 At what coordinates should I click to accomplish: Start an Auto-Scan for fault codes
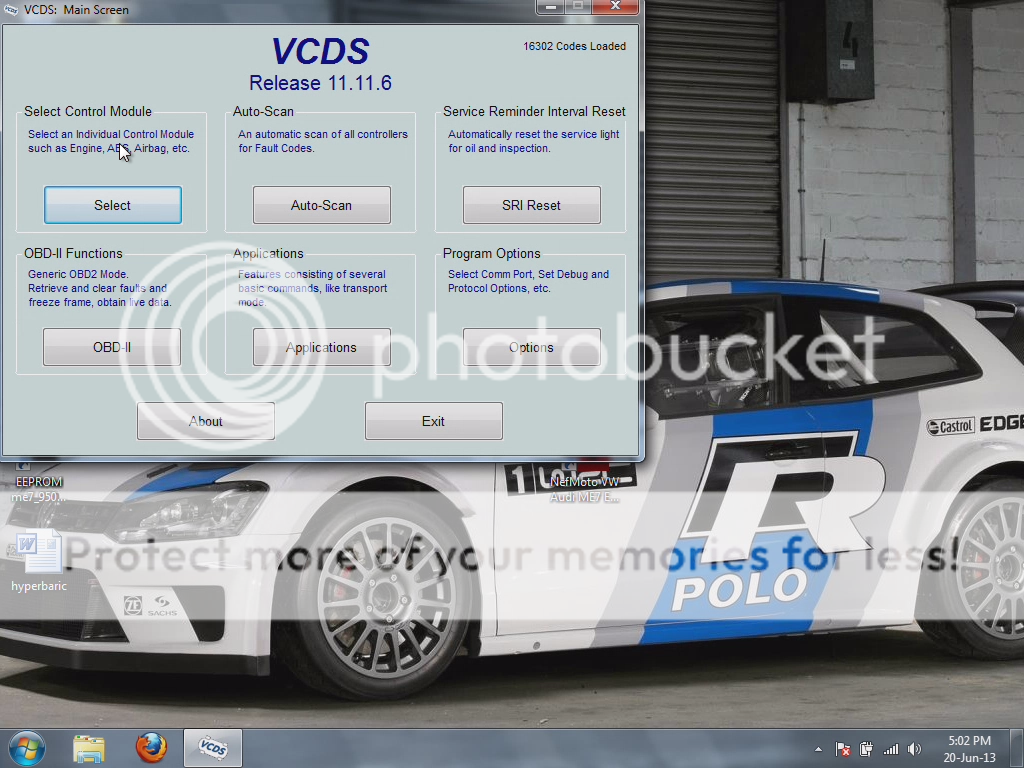point(321,204)
